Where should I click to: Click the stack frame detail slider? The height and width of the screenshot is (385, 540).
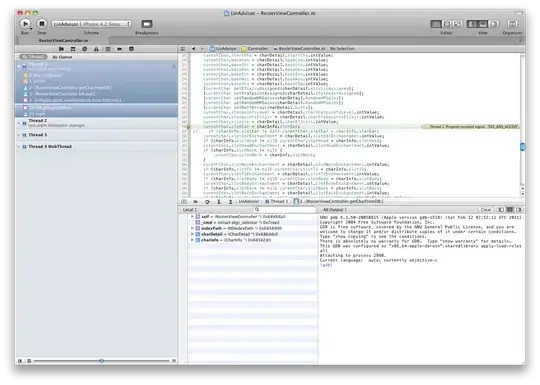point(102,361)
